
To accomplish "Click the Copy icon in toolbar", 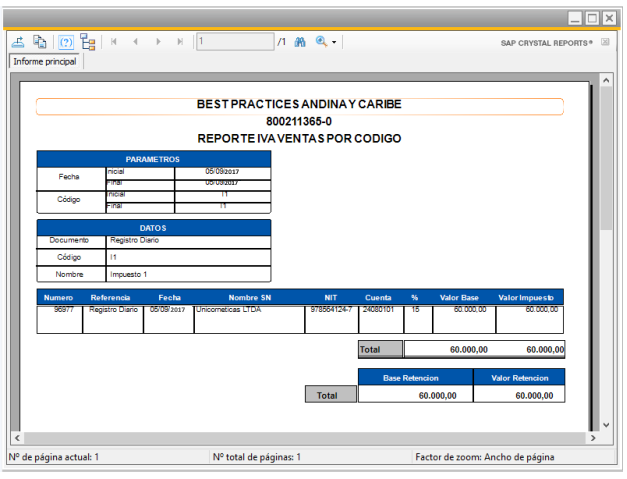I will (40, 42).
